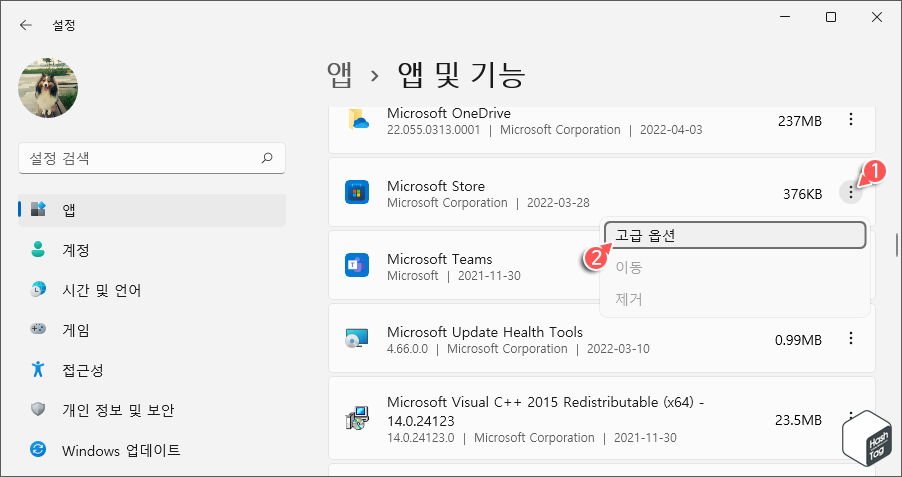Click the Microsoft OneDrive name text

pos(449,113)
